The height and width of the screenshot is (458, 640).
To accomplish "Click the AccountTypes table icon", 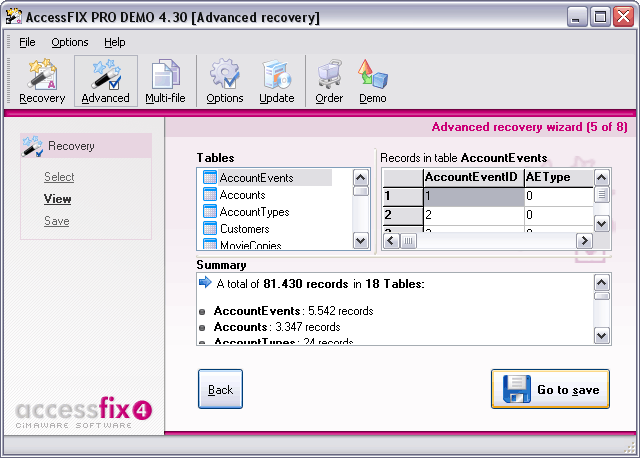I will [210, 211].
